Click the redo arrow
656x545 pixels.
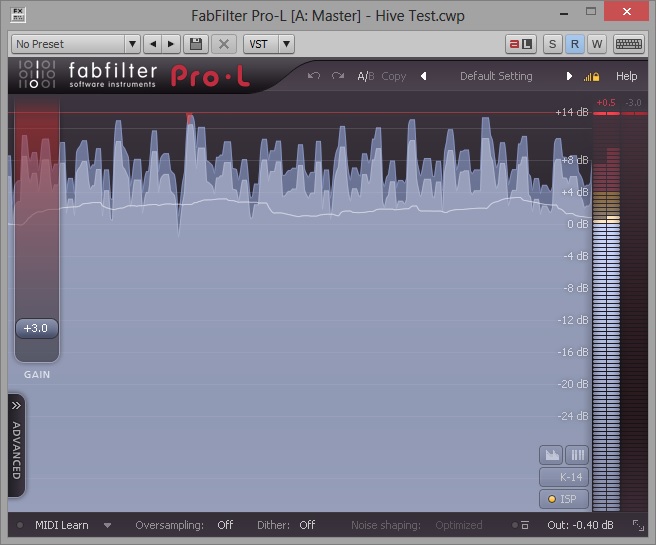[338, 76]
